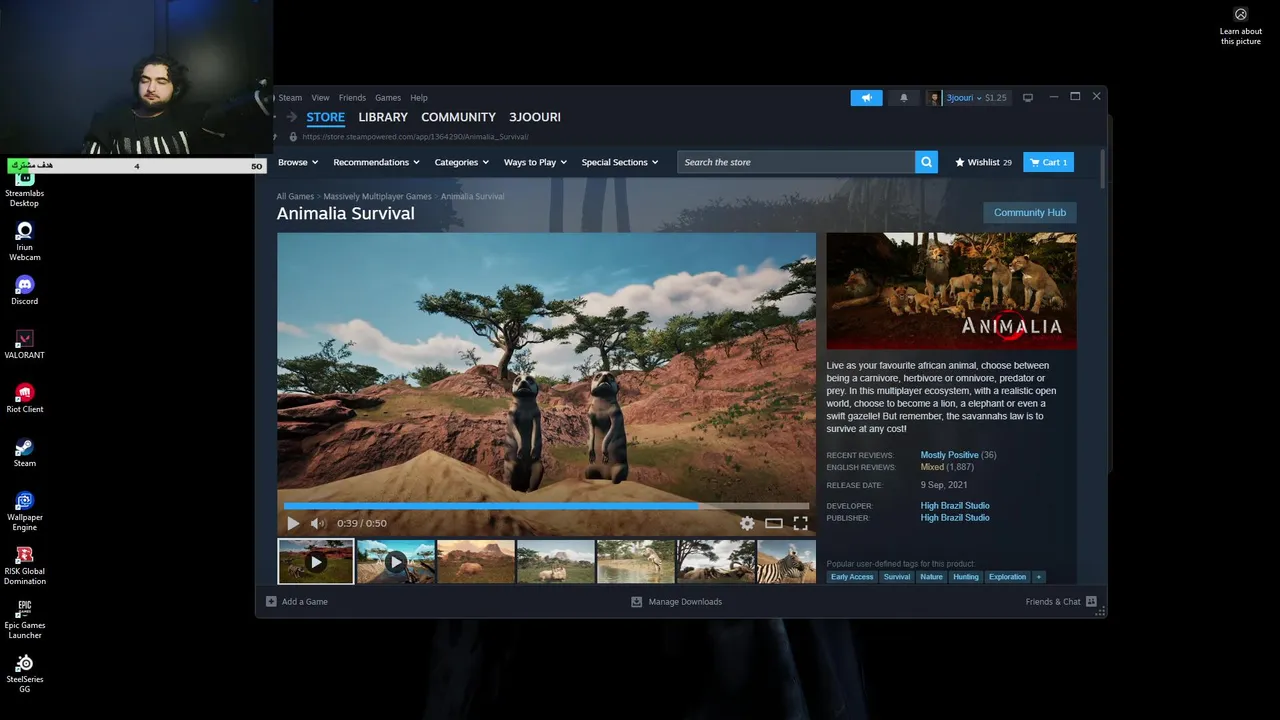Navigate forward using the arrow button
This screenshot has width=1280, height=720.
292,117
